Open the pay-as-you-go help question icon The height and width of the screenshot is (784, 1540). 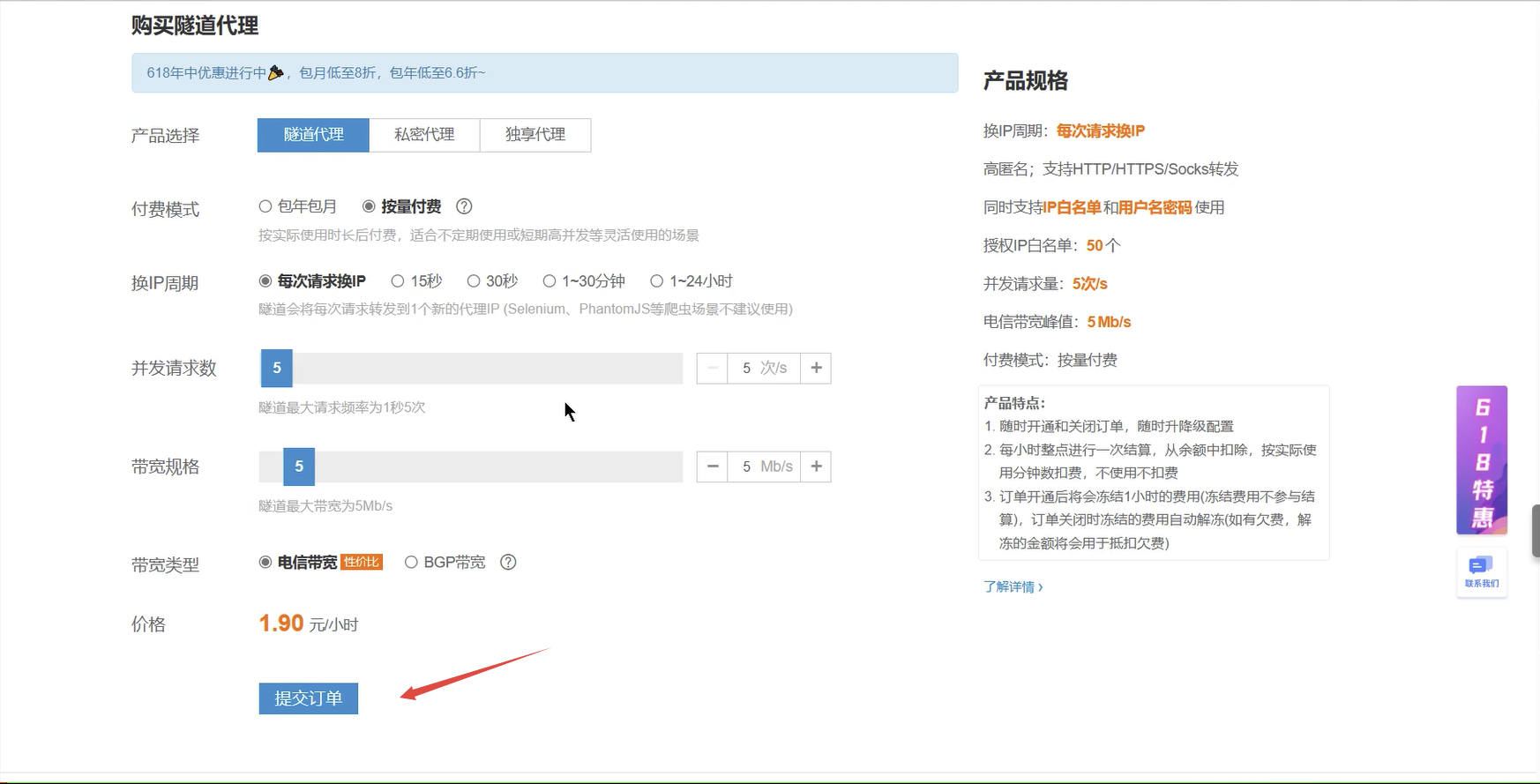click(464, 206)
